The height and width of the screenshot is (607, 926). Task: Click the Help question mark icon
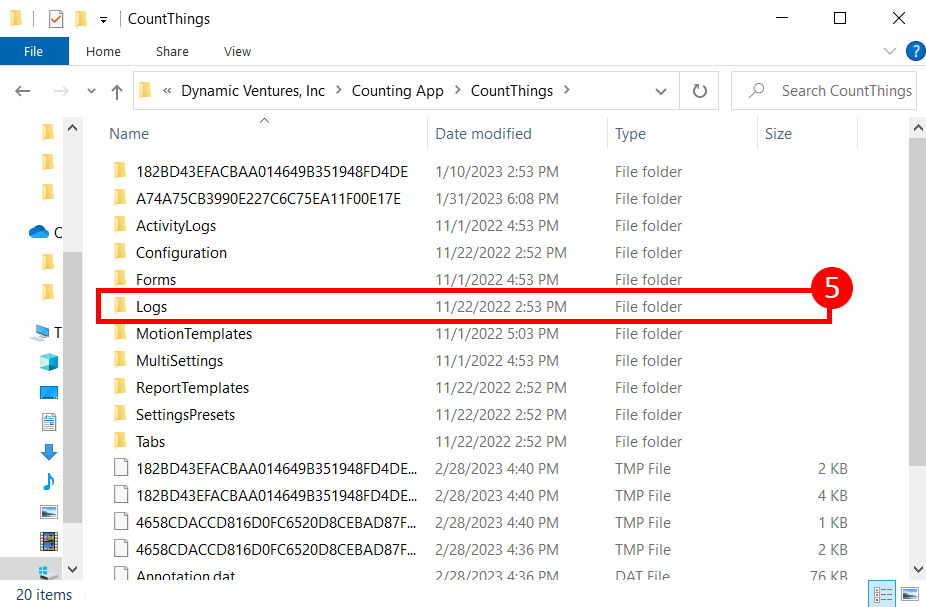click(914, 51)
